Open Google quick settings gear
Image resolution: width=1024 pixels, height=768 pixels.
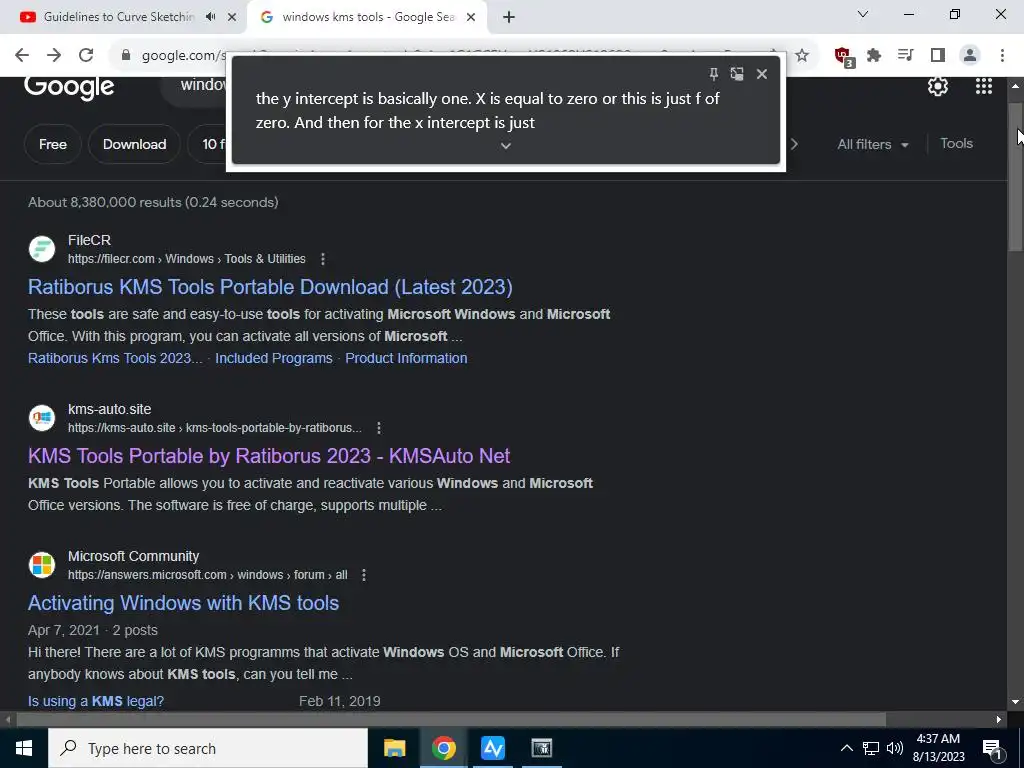pos(938,86)
